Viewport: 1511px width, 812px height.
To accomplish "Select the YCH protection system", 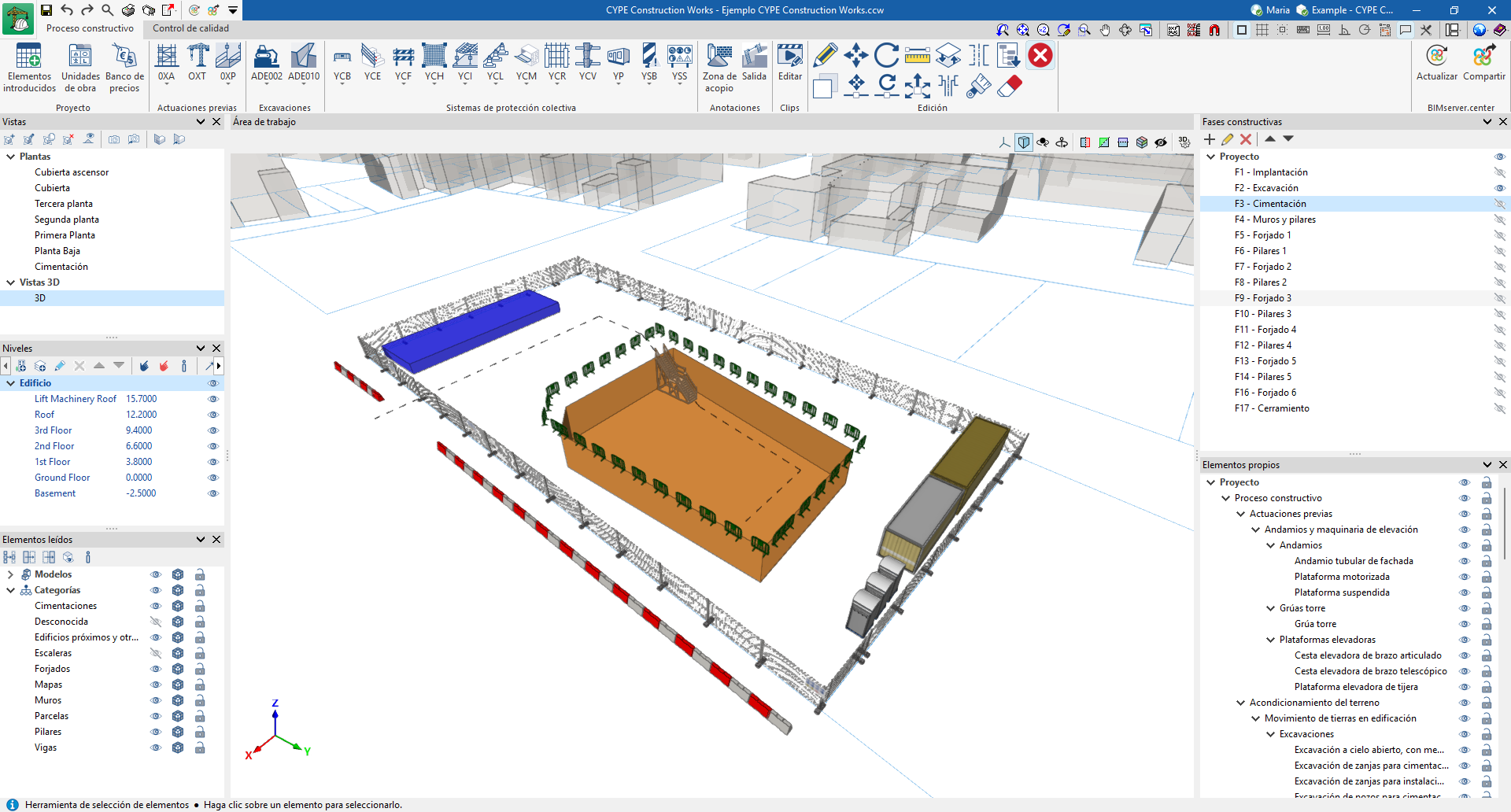I will (x=434, y=63).
